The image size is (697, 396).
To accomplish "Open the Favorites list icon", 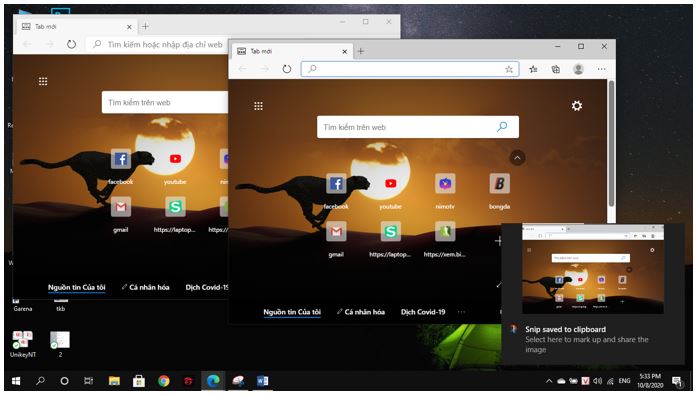I will tap(533, 69).
